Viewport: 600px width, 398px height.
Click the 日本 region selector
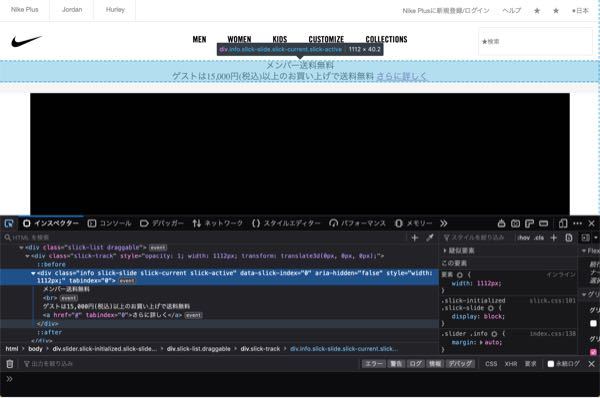pyautogui.click(x=580, y=11)
